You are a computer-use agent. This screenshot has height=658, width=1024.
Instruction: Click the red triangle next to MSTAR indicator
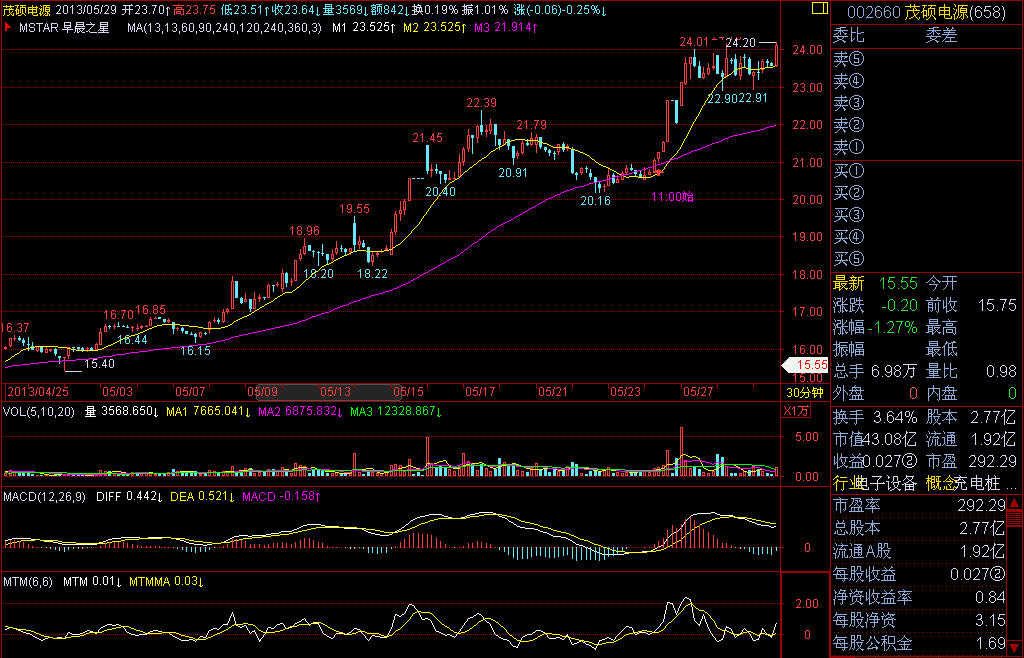pos(8,28)
